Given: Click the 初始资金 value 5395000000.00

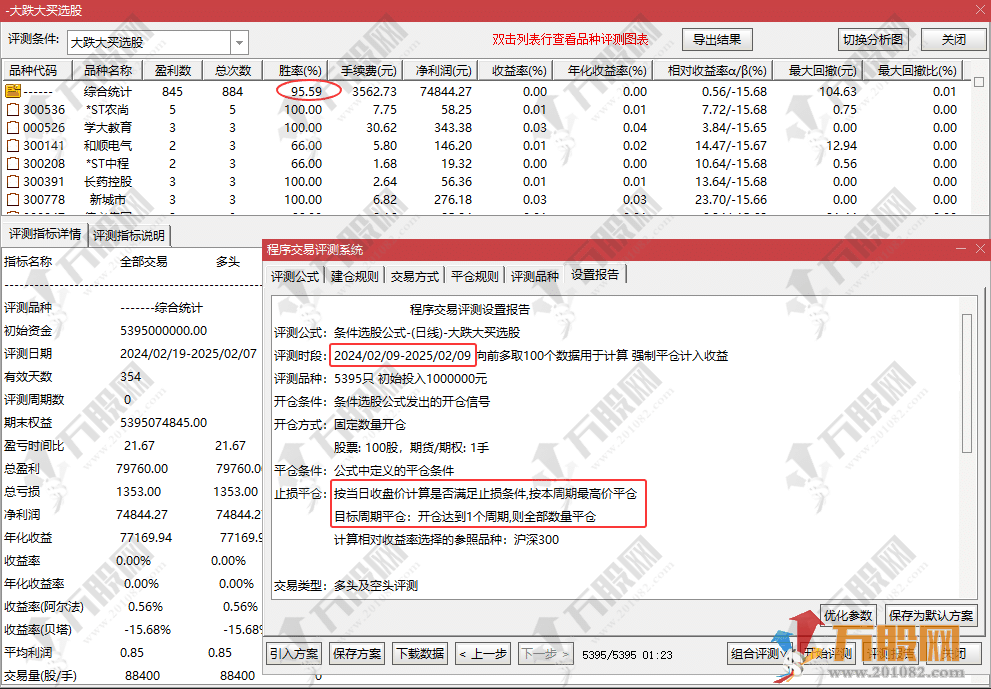Looking at the screenshot, I should click(164, 331).
